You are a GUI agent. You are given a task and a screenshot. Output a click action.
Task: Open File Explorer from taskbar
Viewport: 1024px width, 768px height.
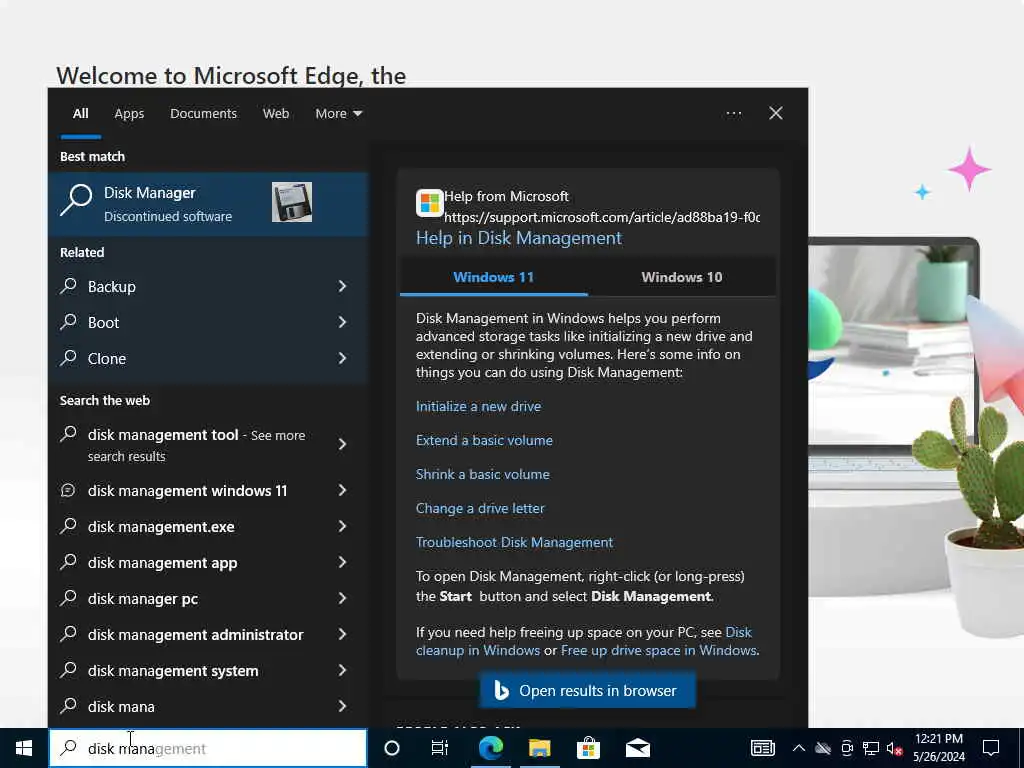[539, 748]
